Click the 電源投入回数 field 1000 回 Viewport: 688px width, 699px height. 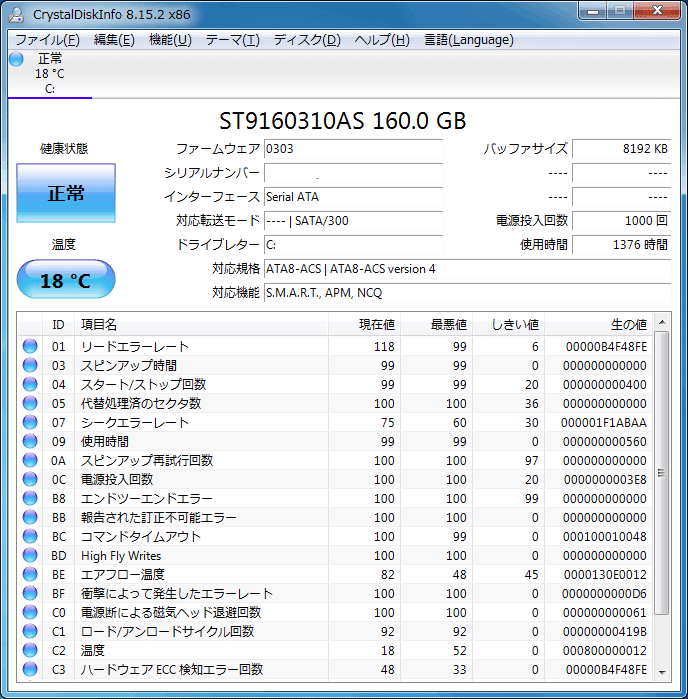[x=622, y=221]
